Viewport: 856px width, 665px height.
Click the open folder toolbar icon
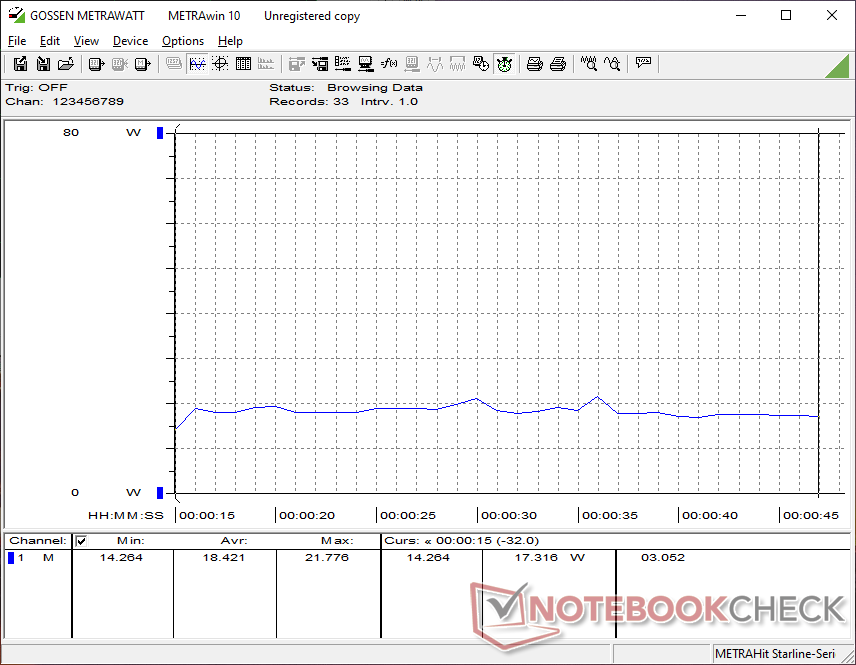(66, 64)
